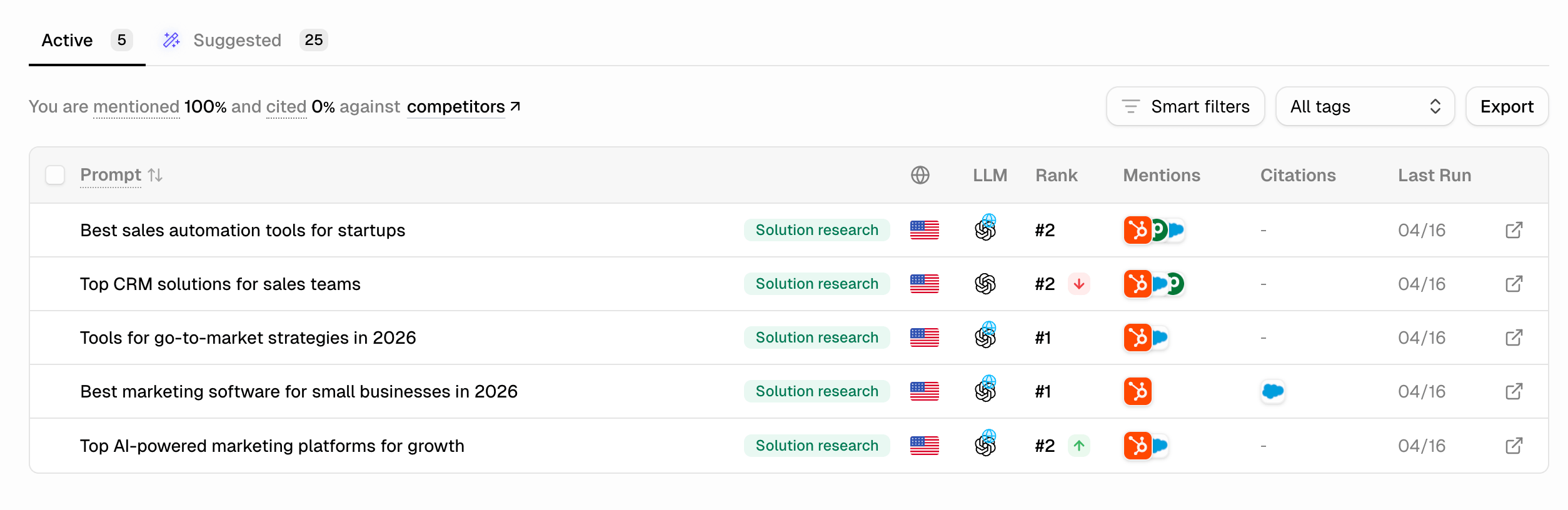Click the Citations column header
Viewport: 1568px width, 510px height.
(x=1298, y=175)
